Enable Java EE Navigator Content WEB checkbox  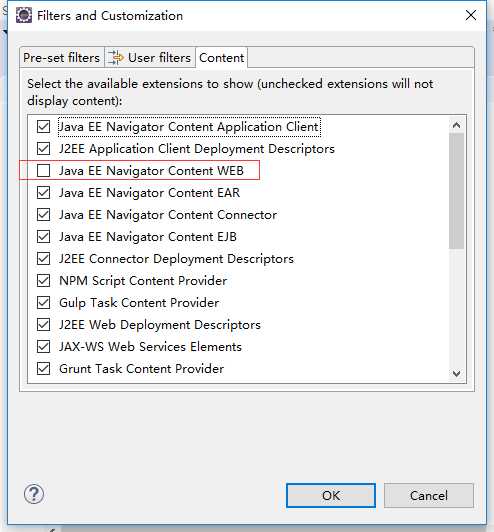pos(43,171)
